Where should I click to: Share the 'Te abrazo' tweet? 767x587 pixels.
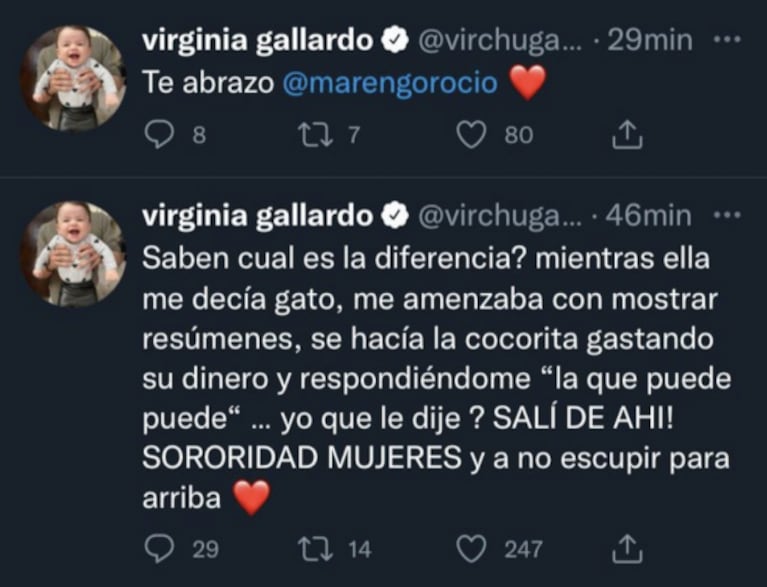pyautogui.click(x=625, y=135)
